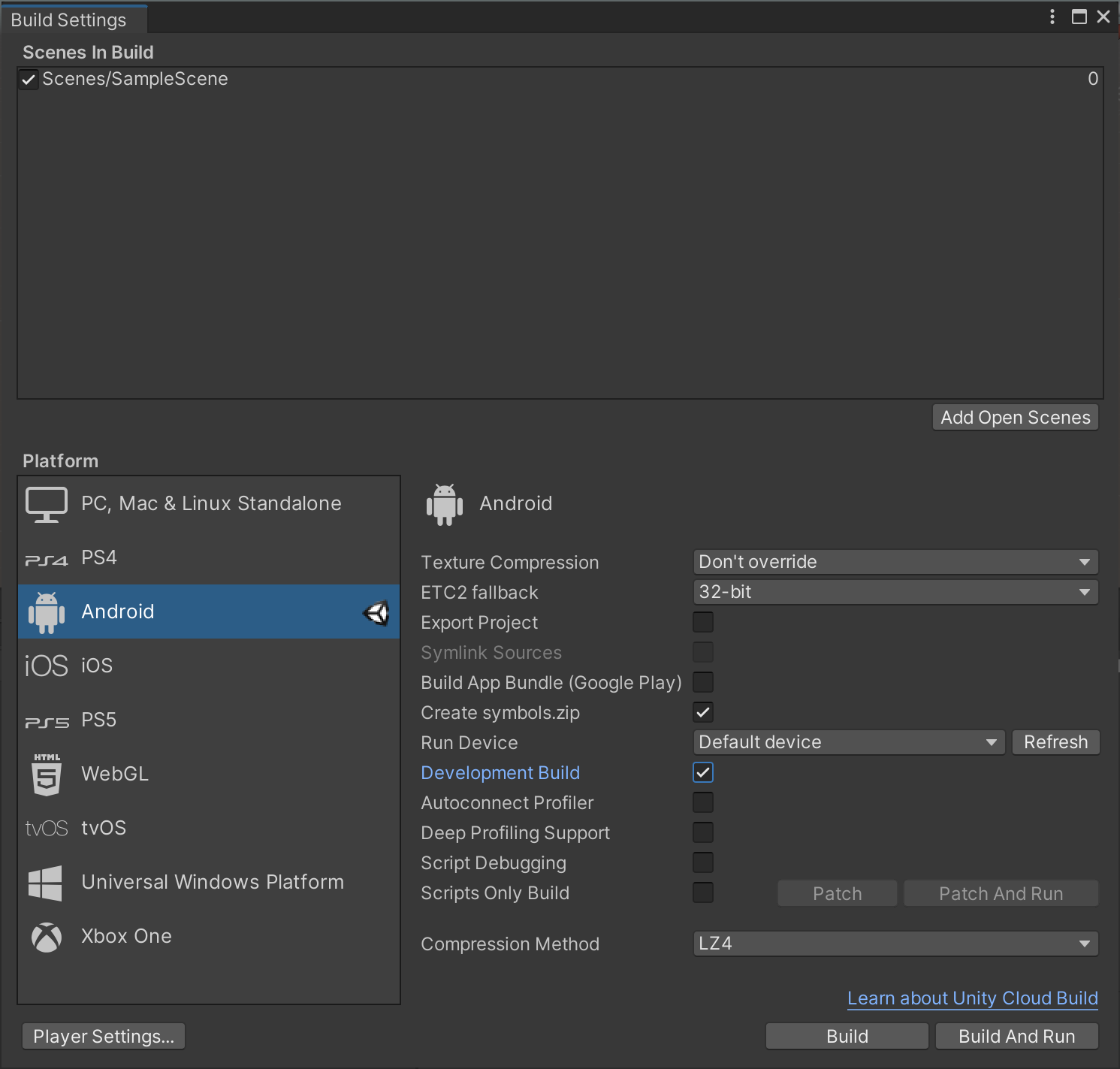Image resolution: width=1120 pixels, height=1069 pixels.
Task: Click the Build And Run button
Action: 1016,1036
